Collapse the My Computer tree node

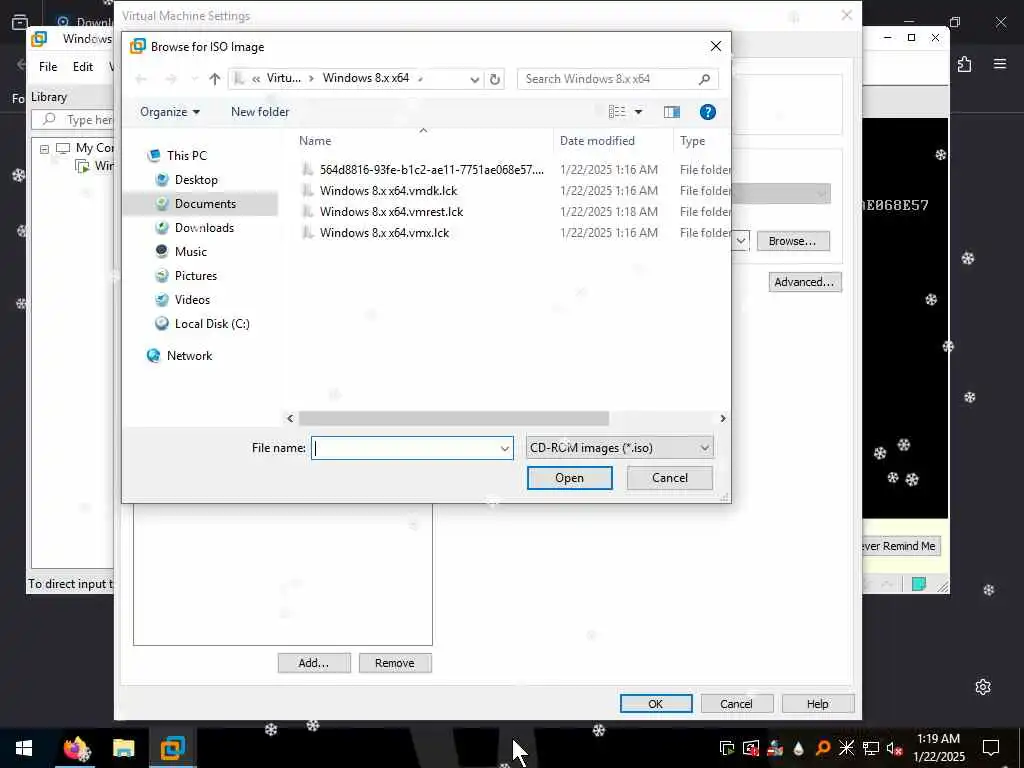tap(44, 150)
